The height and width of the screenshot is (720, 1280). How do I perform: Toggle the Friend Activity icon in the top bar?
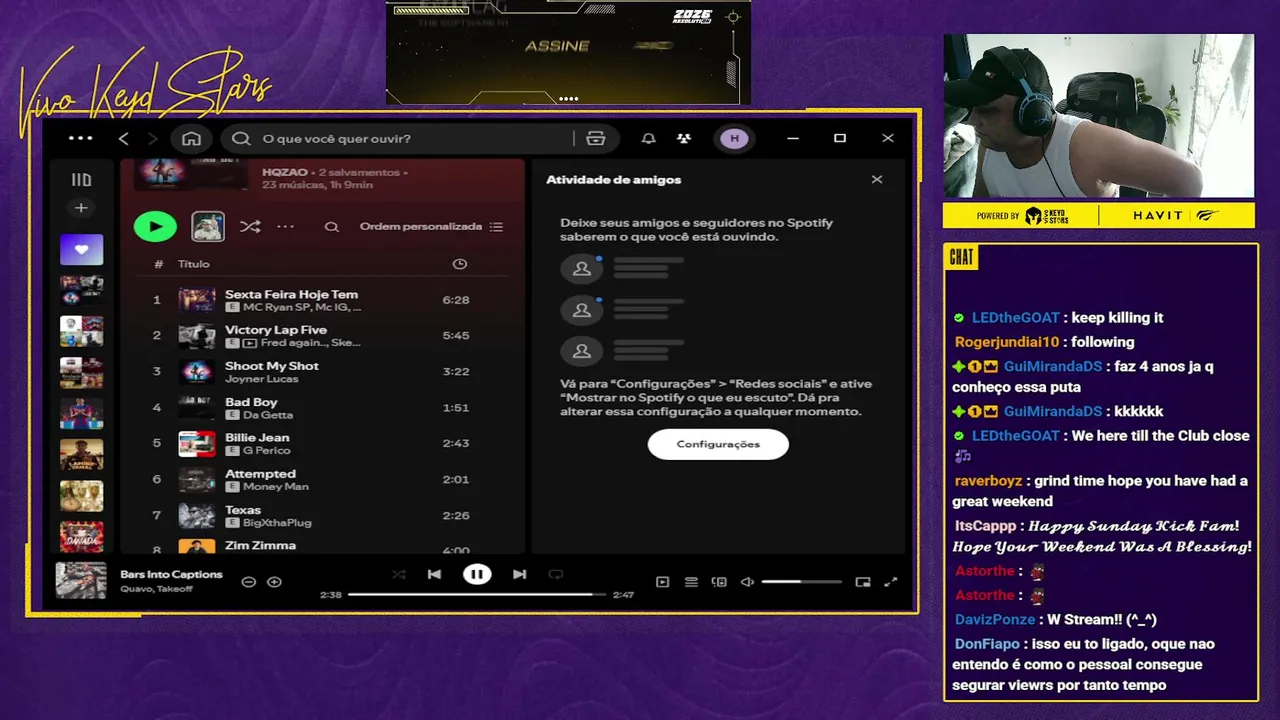(684, 138)
